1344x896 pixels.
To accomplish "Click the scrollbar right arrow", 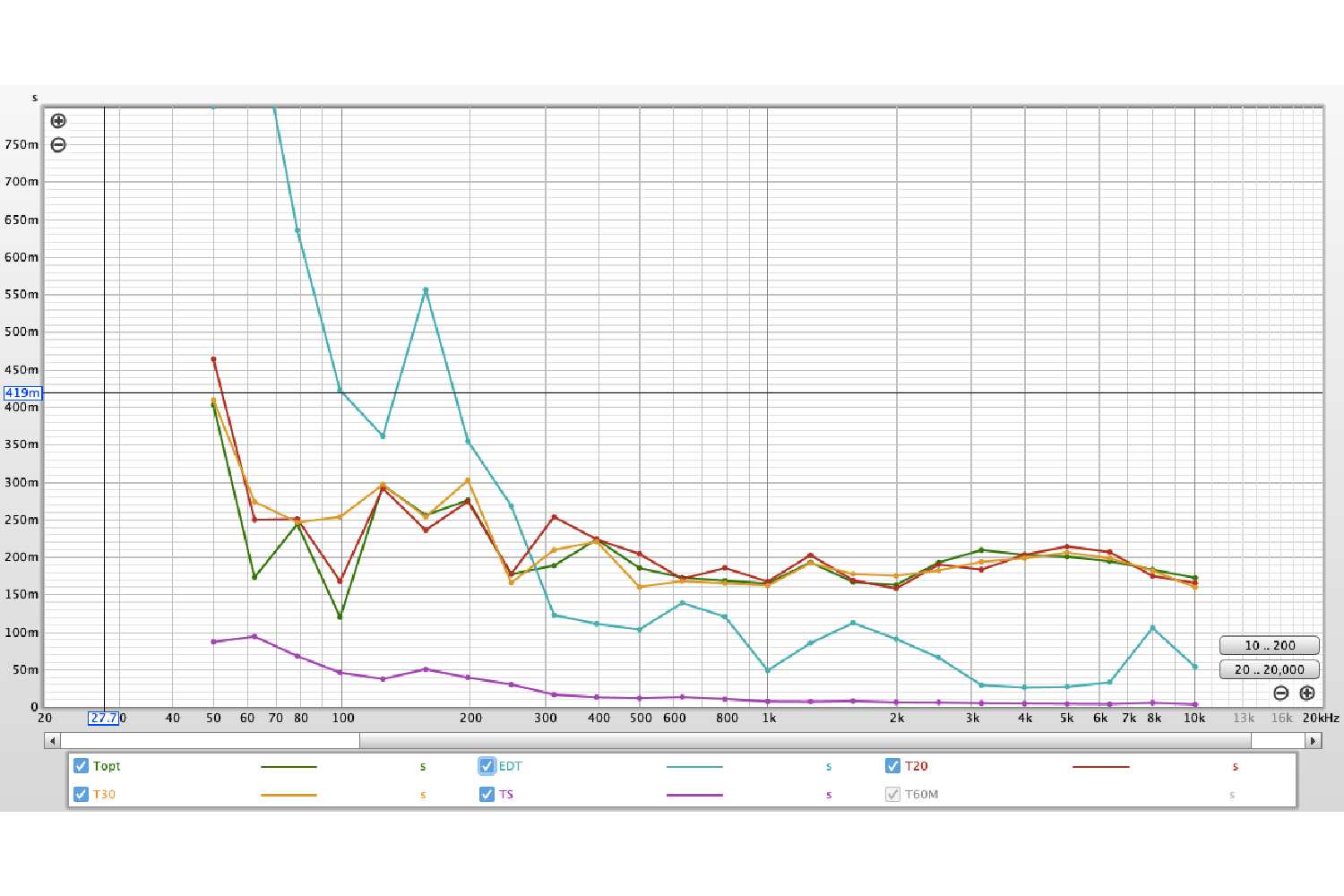I will coord(1314,741).
